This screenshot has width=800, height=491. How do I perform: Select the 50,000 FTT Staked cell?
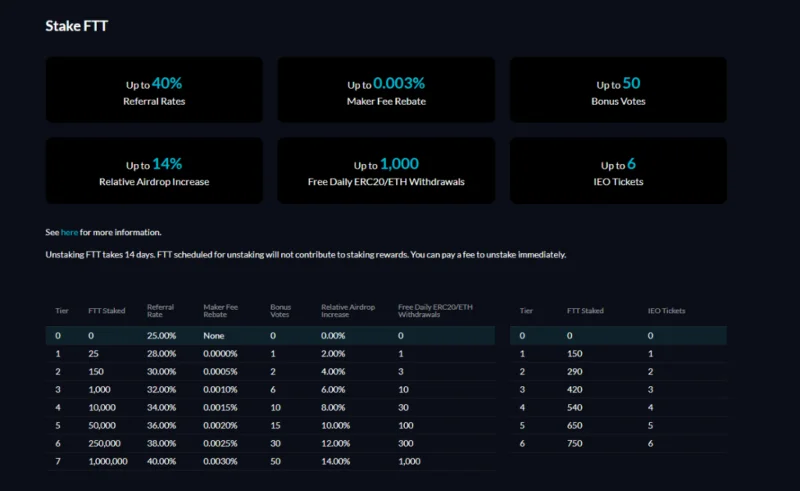pyautogui.click(x=102, y=425)
